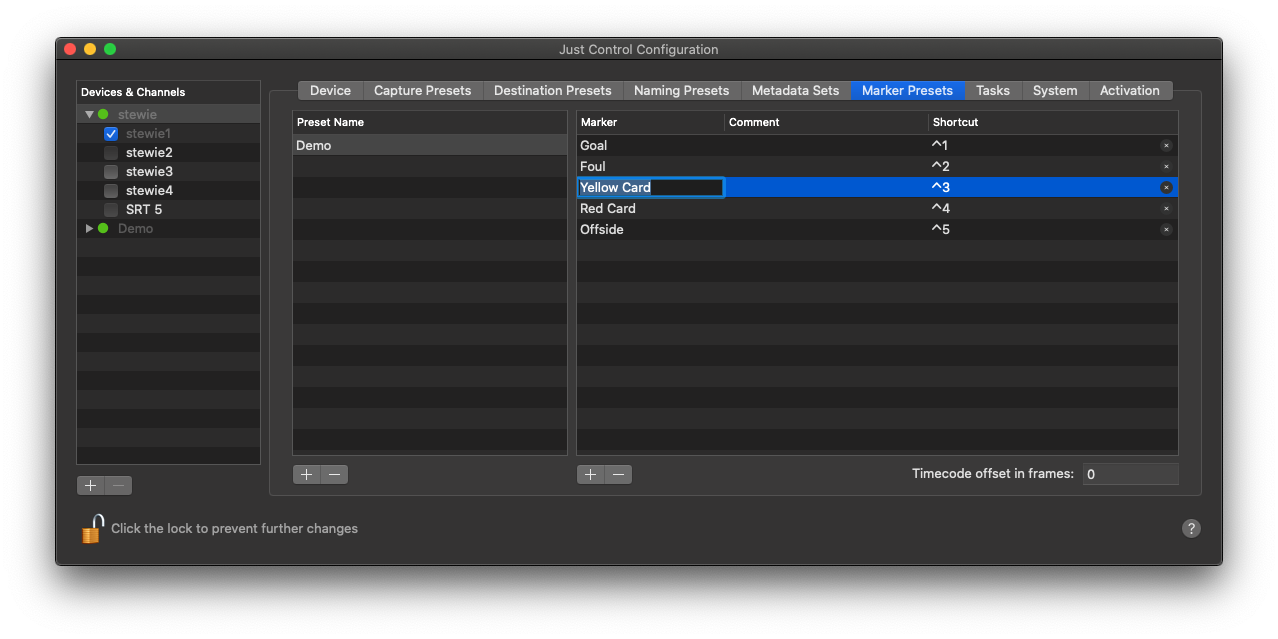Open the Capture Presets tab
The height and width of the screenshot is (639, 1278).
pyautogui.click(x=422, y=90)
